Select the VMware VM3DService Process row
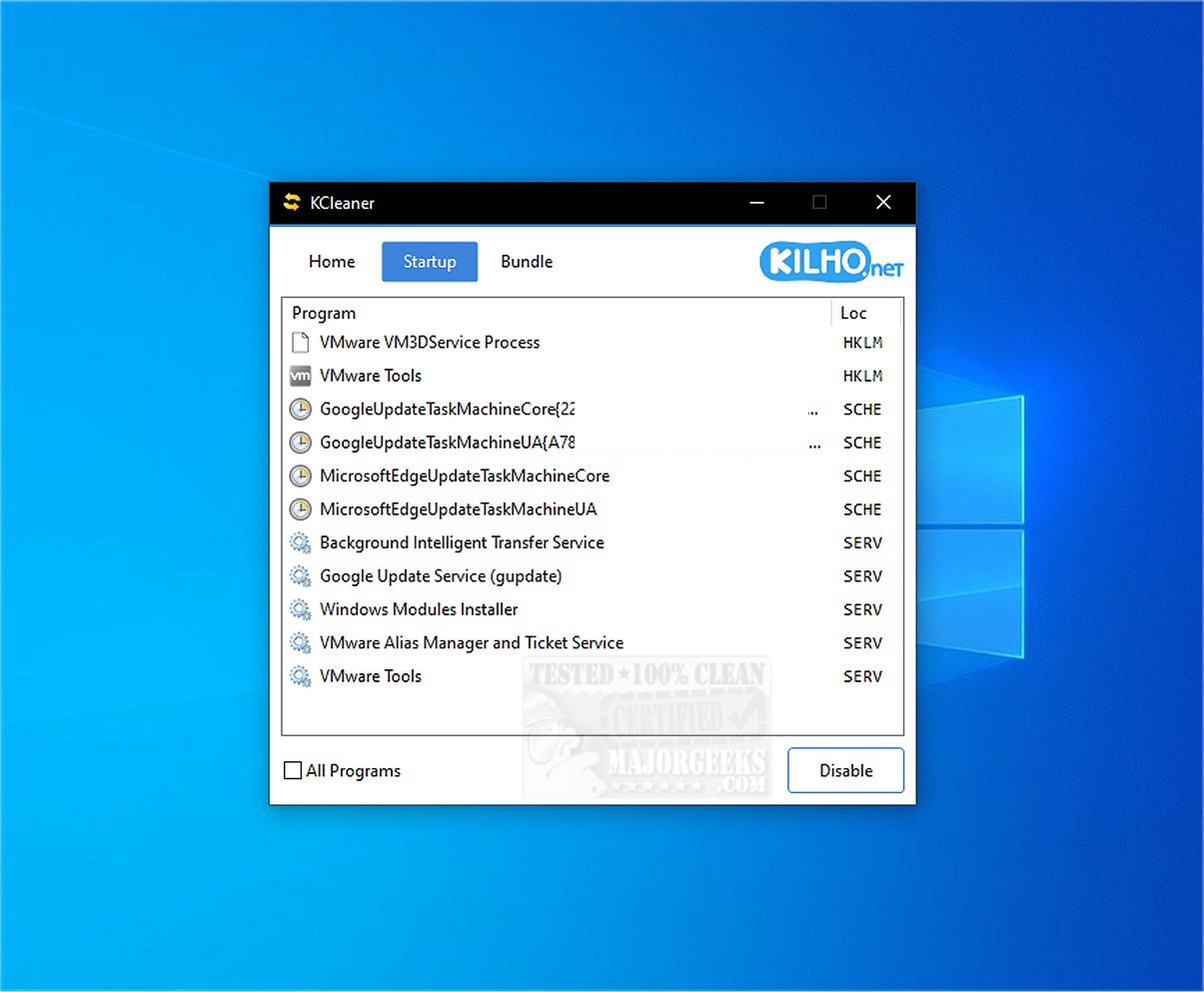 [x=593, y=343]
